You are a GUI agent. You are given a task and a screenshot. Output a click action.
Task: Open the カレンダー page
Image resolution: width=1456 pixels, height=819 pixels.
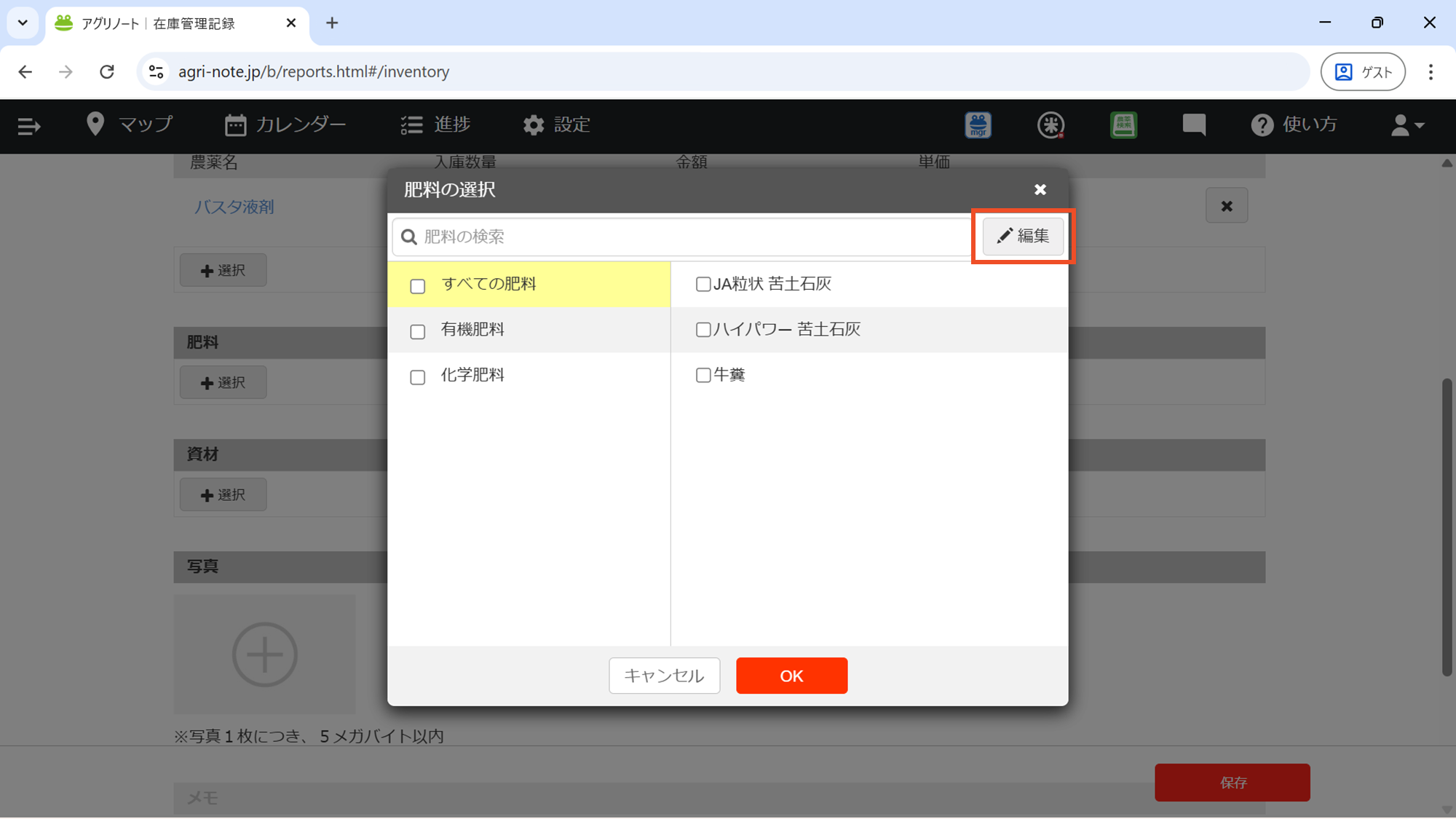tap(285, 124)
